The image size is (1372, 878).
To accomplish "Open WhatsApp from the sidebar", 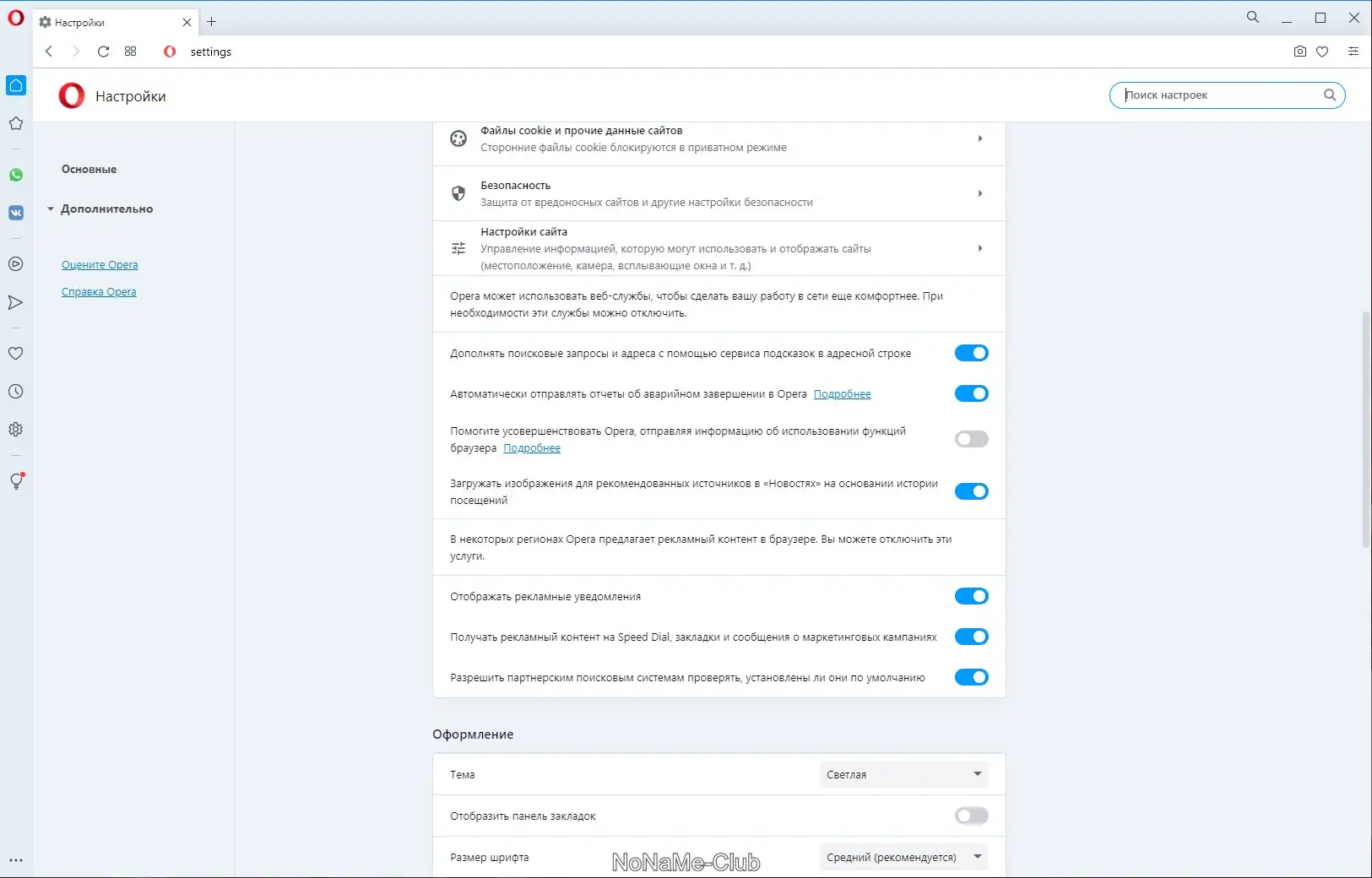I will click(16, 175).
